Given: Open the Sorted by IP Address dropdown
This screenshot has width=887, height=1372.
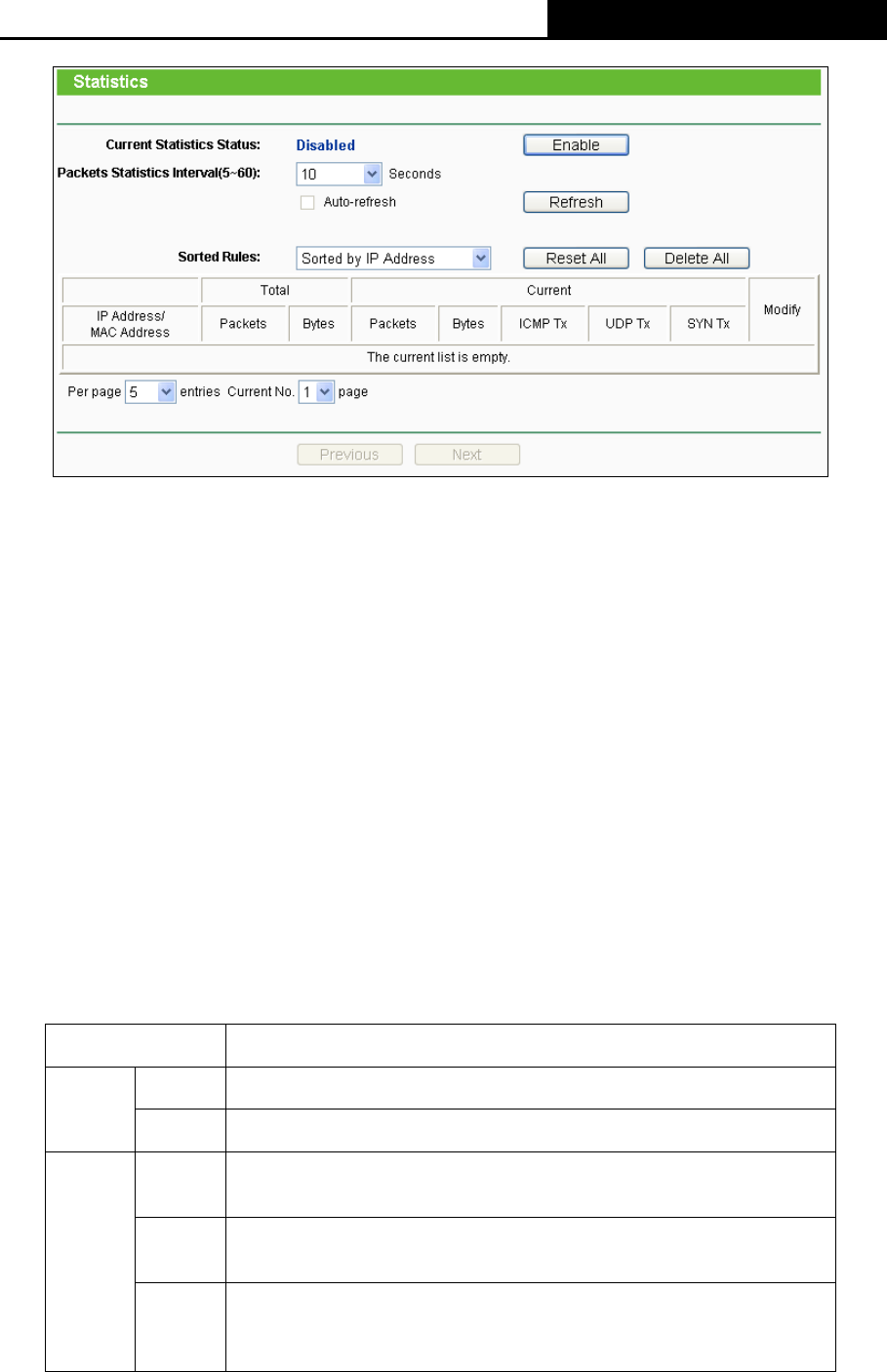Looking at the screenshot, I should point(393,259).
